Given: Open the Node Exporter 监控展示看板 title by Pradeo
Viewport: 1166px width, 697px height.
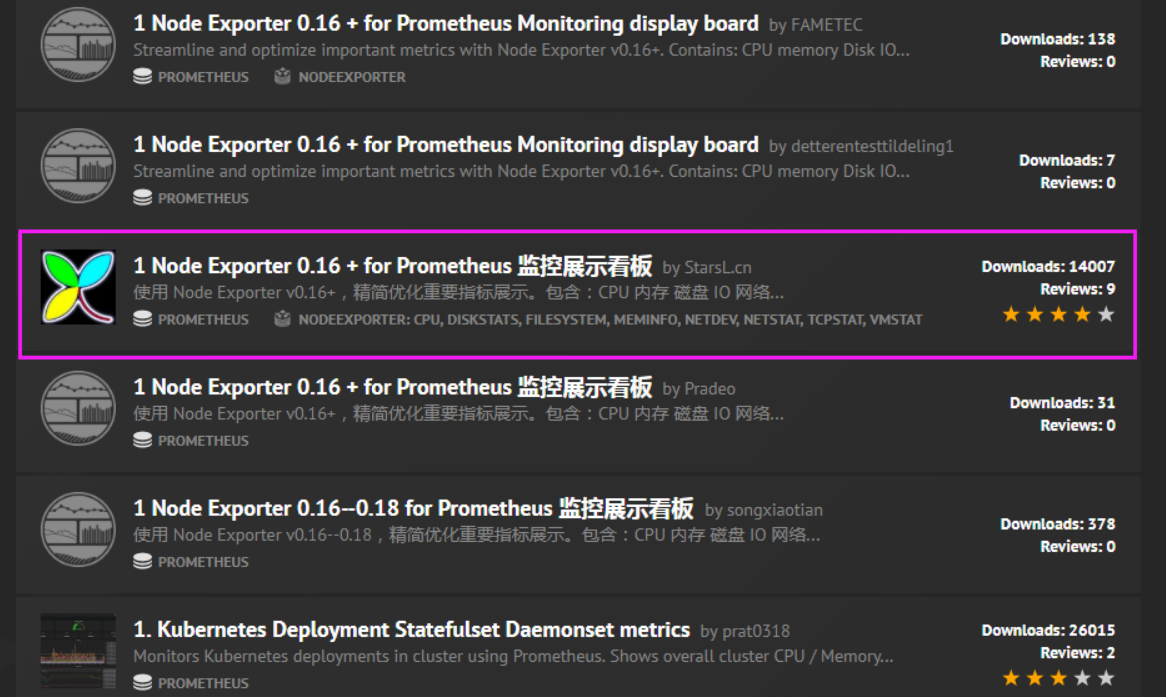Looking at the screenshot, I should (x=393, y=387).
